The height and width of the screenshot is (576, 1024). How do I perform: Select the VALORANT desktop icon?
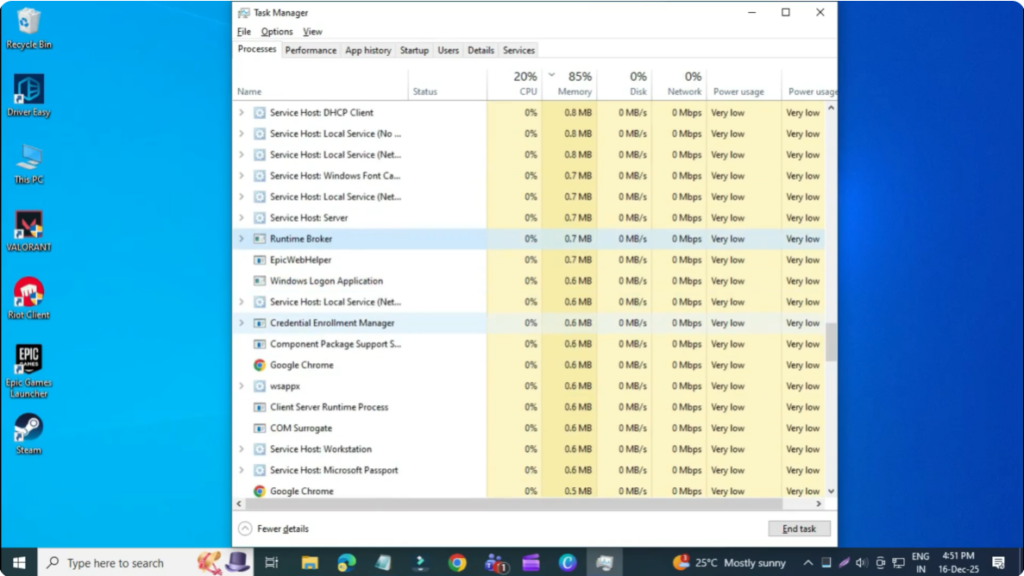tap(28, 226)
